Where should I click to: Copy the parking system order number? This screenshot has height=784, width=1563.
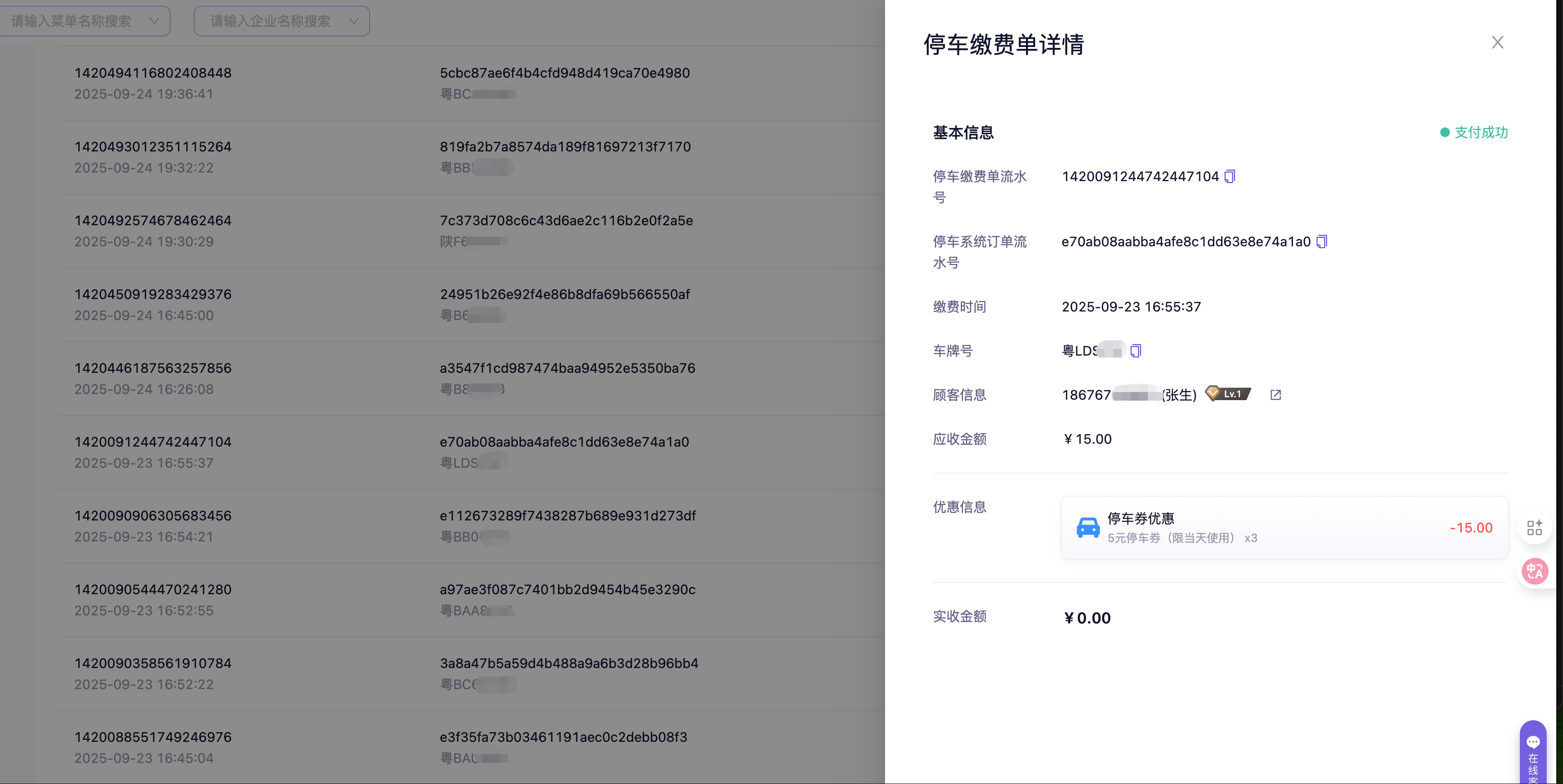tap(1321, 242)
